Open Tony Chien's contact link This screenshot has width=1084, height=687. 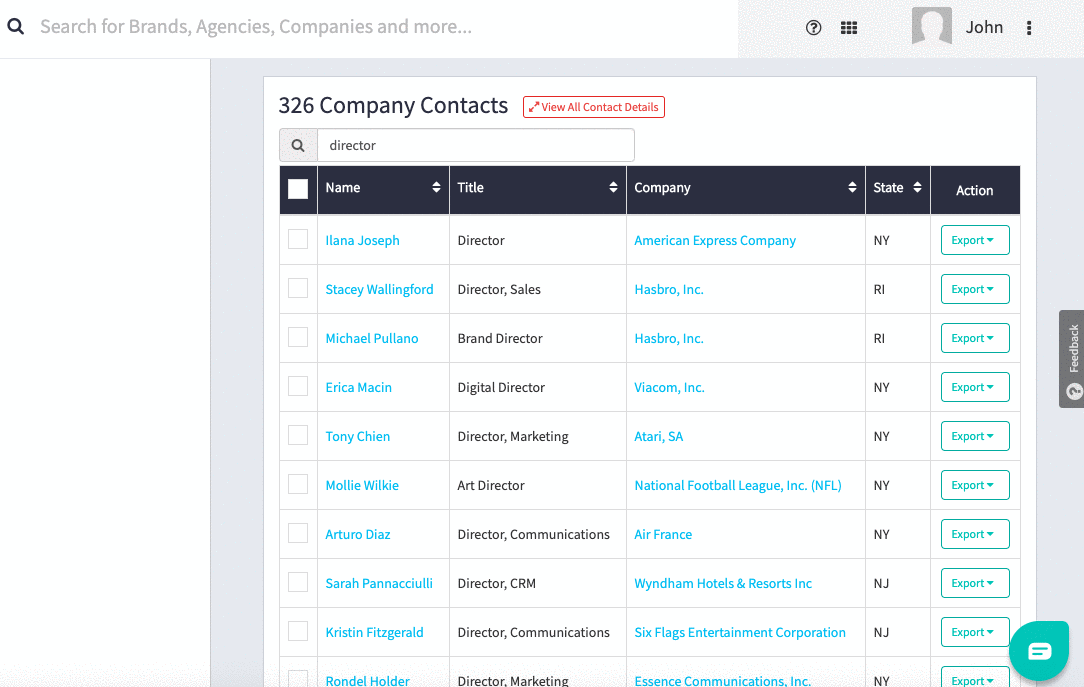tap(357, 437)
